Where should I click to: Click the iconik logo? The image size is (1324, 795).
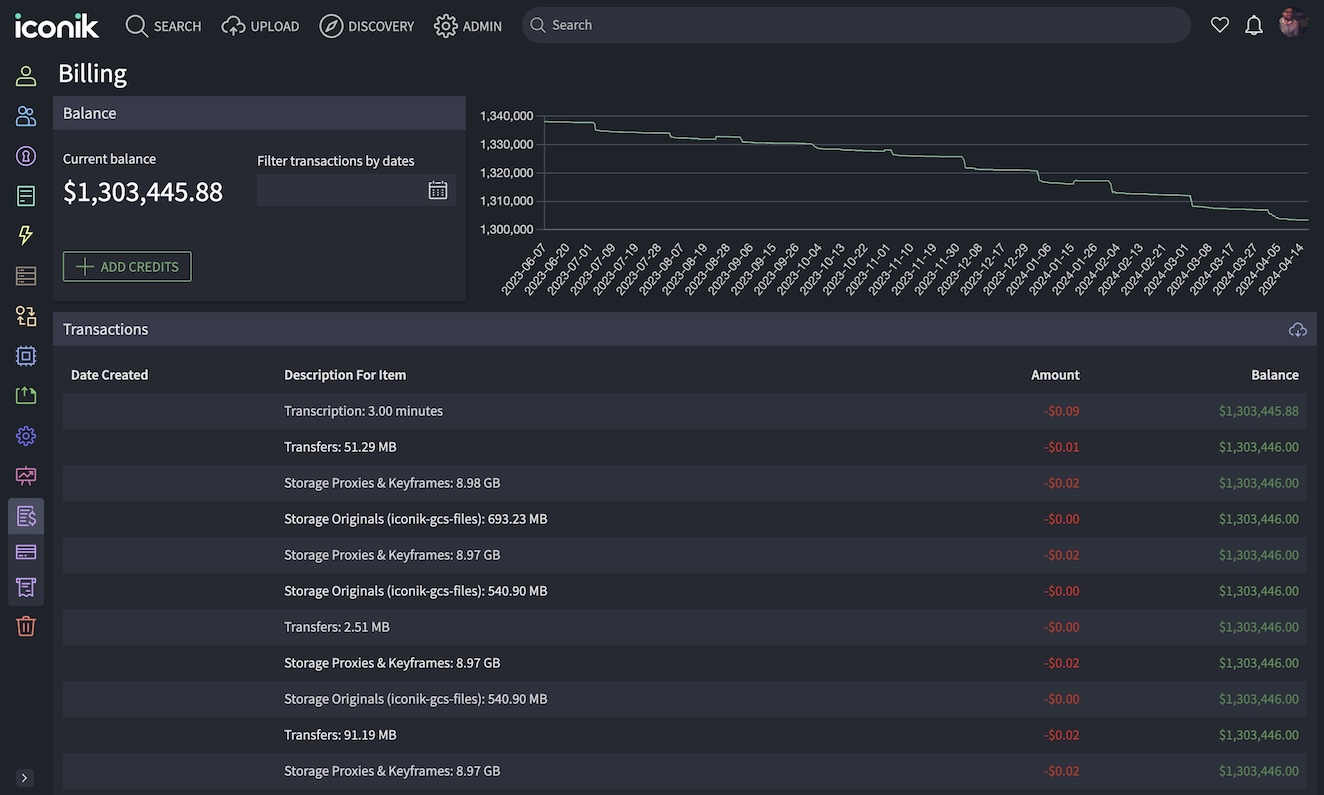pos(57,25)
